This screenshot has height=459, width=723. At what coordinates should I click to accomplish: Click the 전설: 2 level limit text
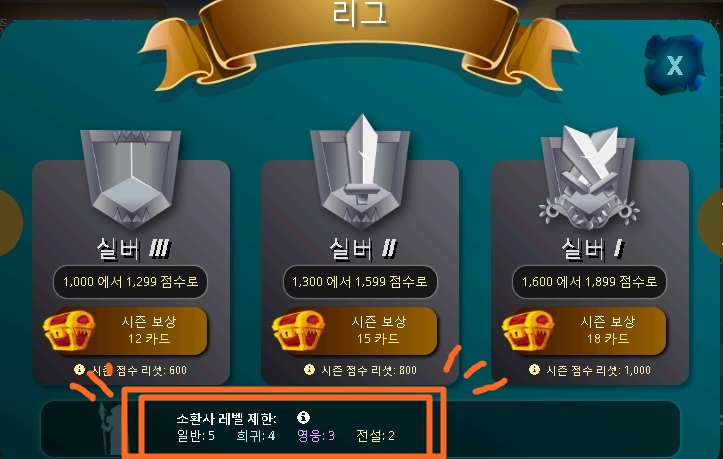(x=375, y=435)
